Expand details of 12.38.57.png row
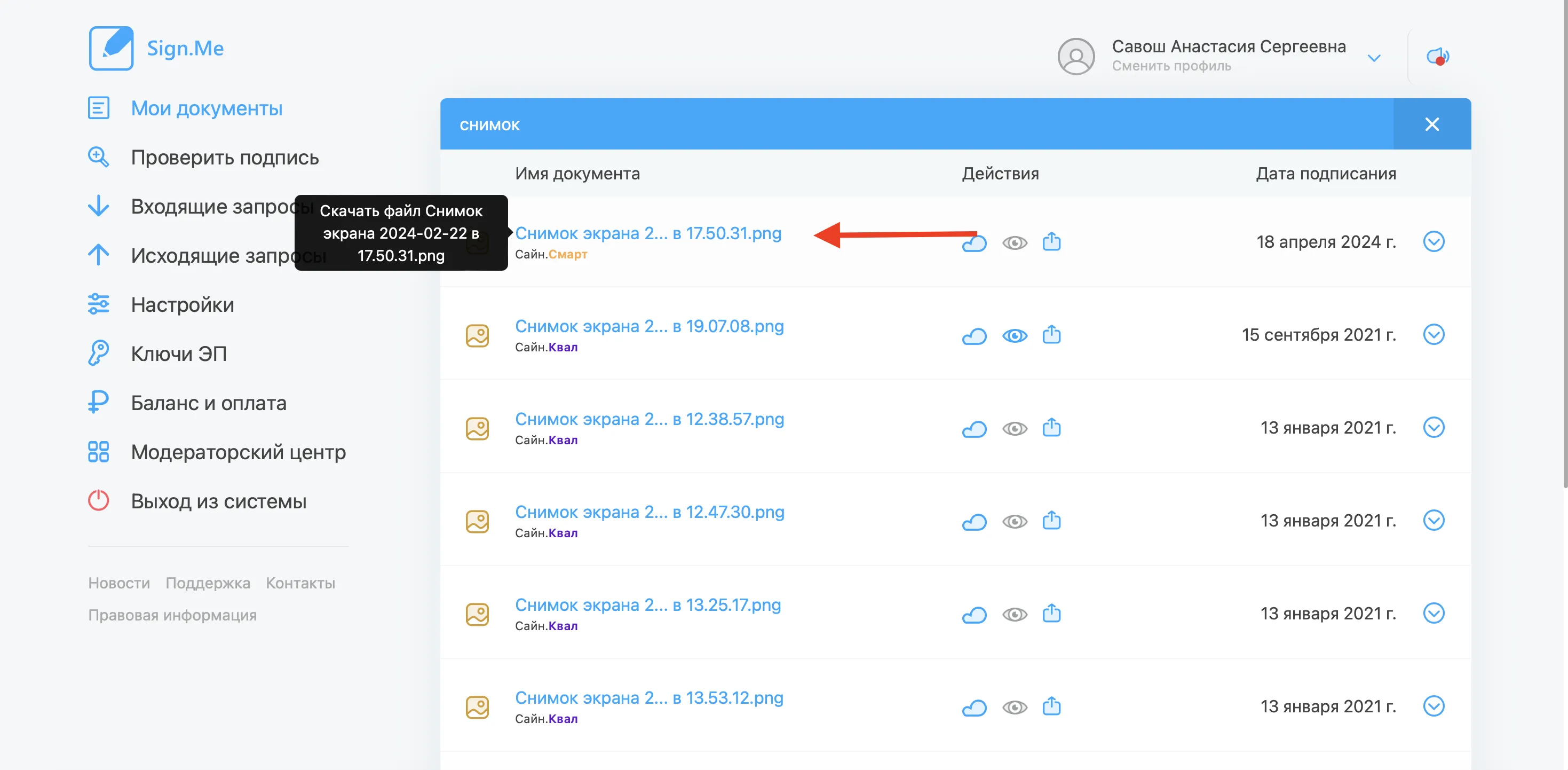Image resolution: width=1568 pixels, height=770 pixels. tap(1434, 427)
